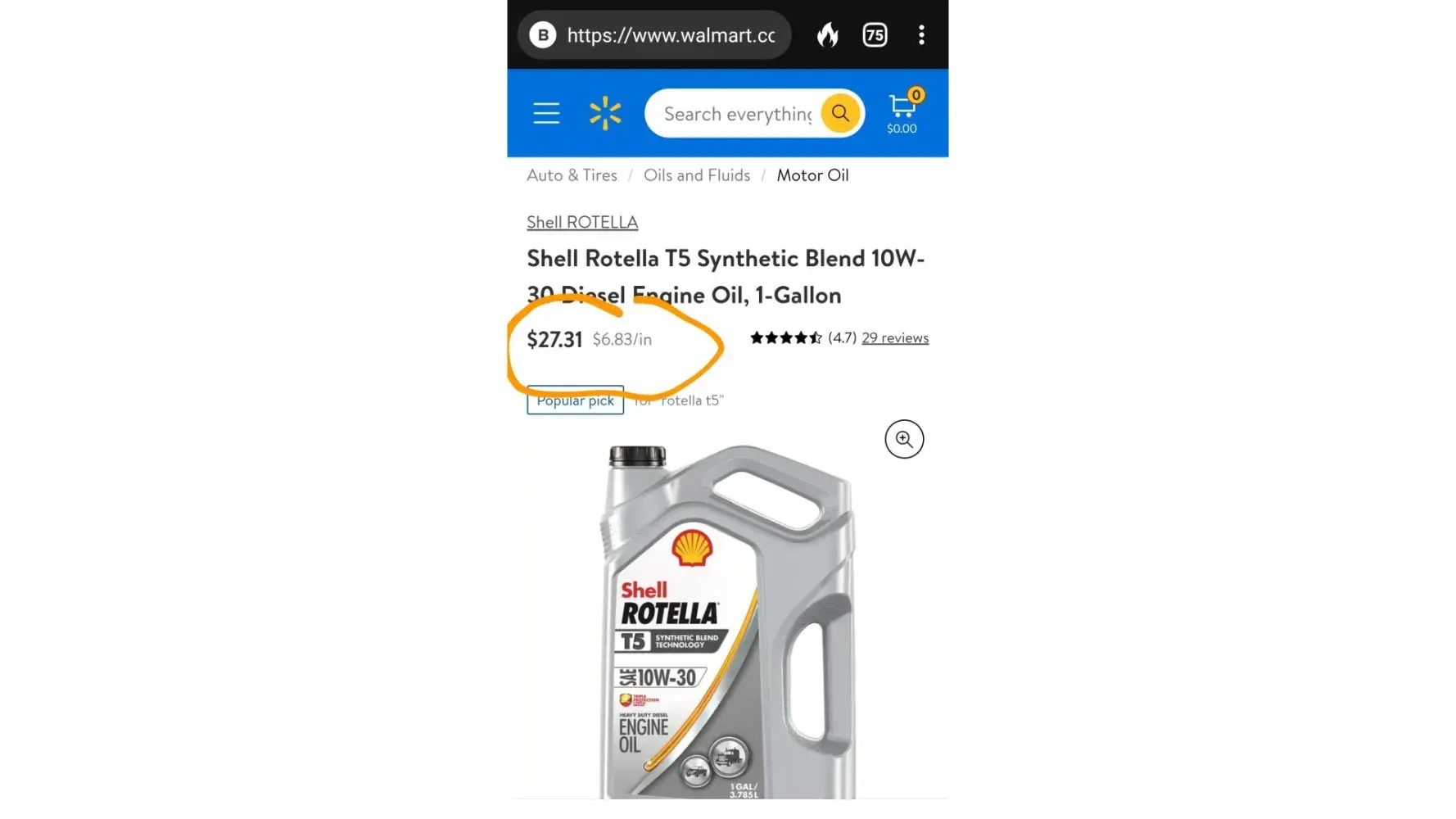Image resolution: width=1456 pixels, height=819 pixels.
Task: Open the hamburger navigation menu
Action: coord(546,113)
